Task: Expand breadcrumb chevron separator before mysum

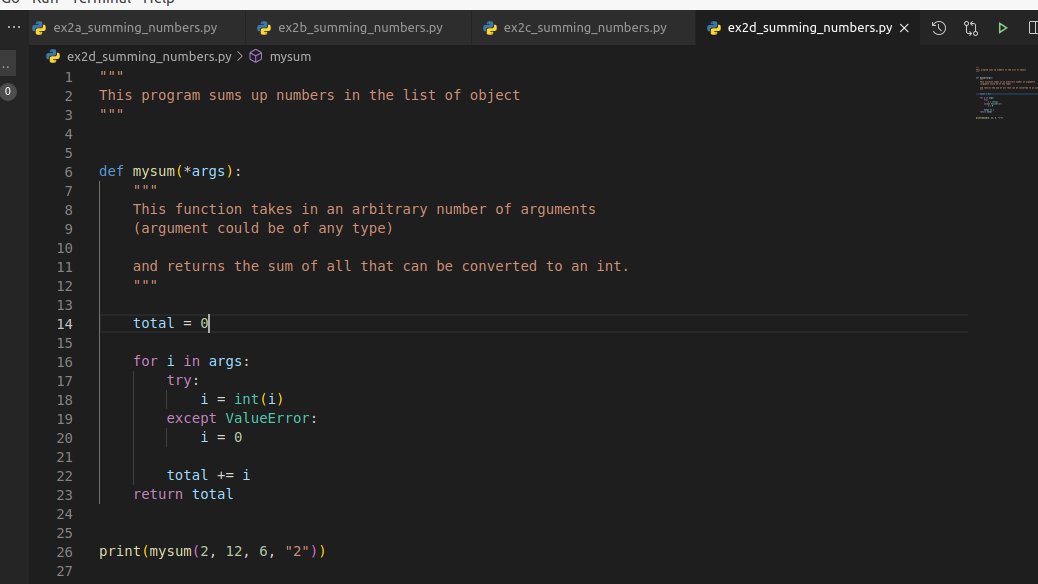Action: 240,56
